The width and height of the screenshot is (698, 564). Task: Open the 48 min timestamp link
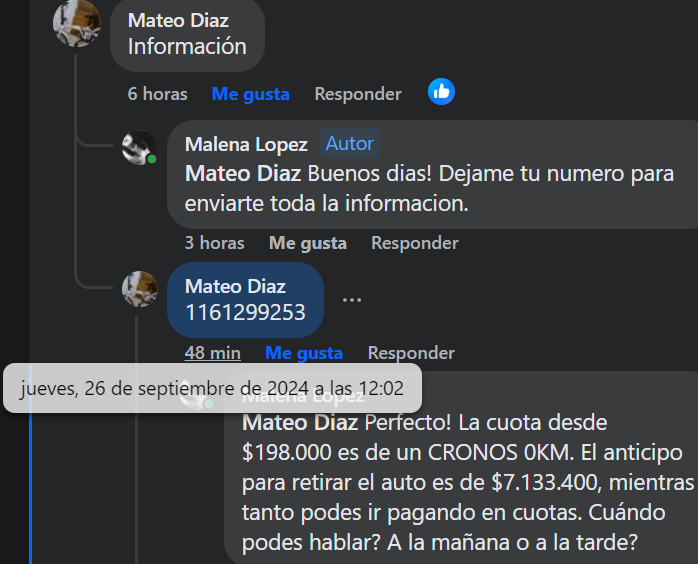213,353
